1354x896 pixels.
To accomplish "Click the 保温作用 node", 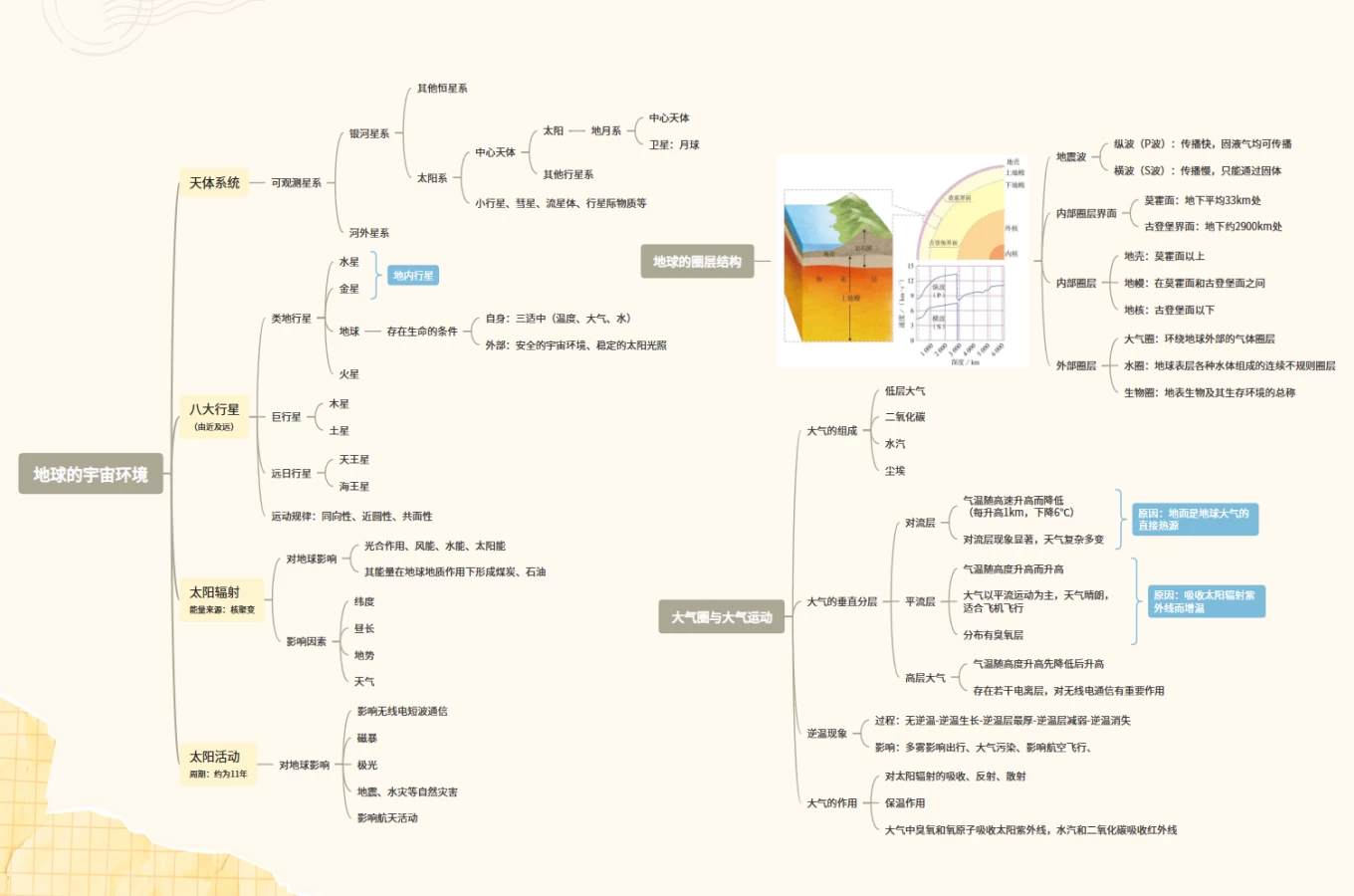I will [x=905, y=803].
